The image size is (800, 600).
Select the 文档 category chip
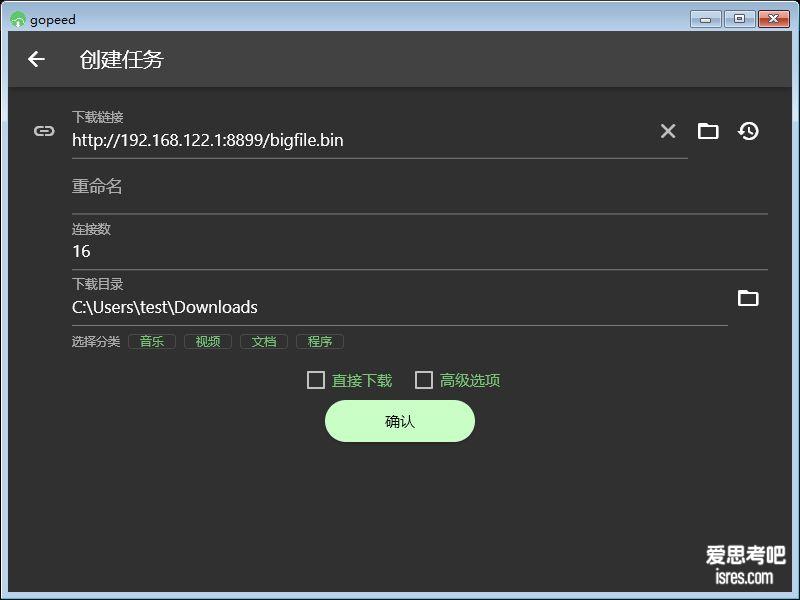pos(264,341)
